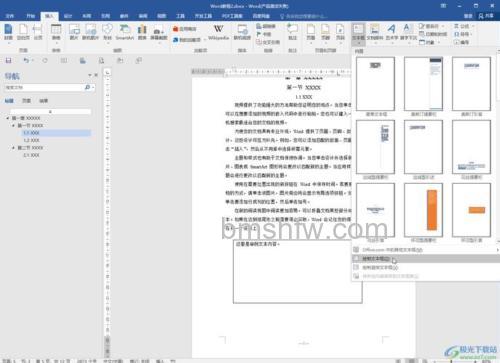Collapse the 第二节 XXXX heading
The height and width of the screenshot is (363, 500).
click(x=13, y=147)
